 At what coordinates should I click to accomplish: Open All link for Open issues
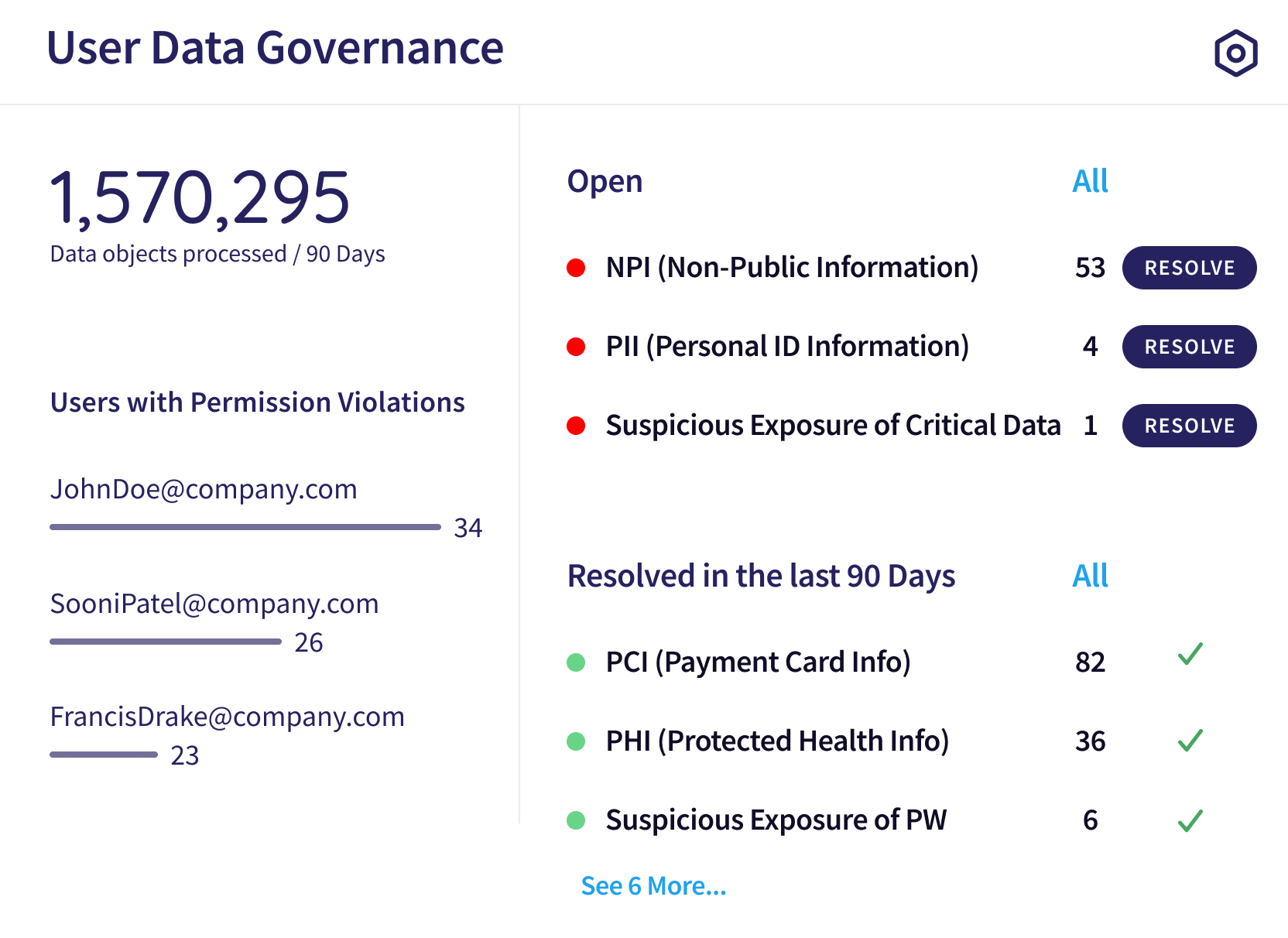(x=1090, y=181)
